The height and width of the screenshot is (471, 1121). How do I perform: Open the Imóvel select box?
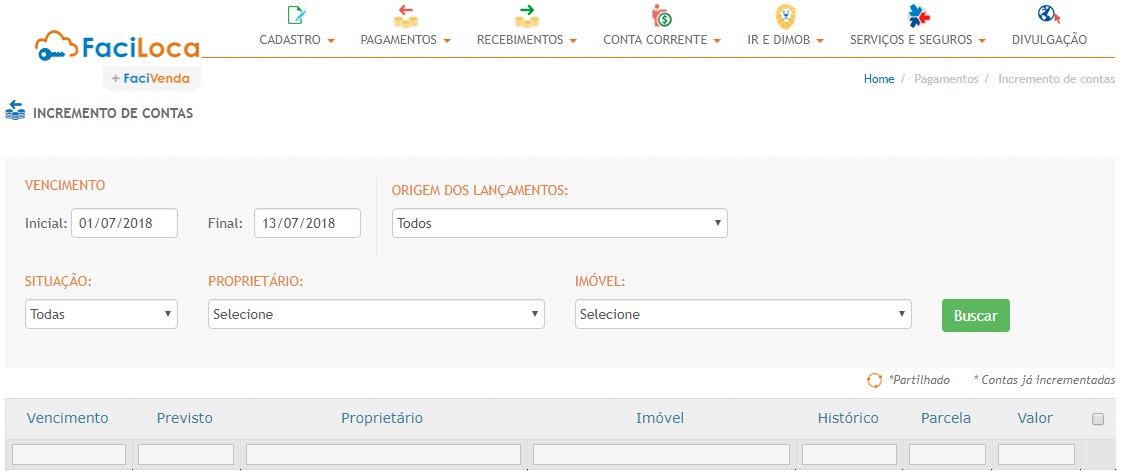coord(743,314)
